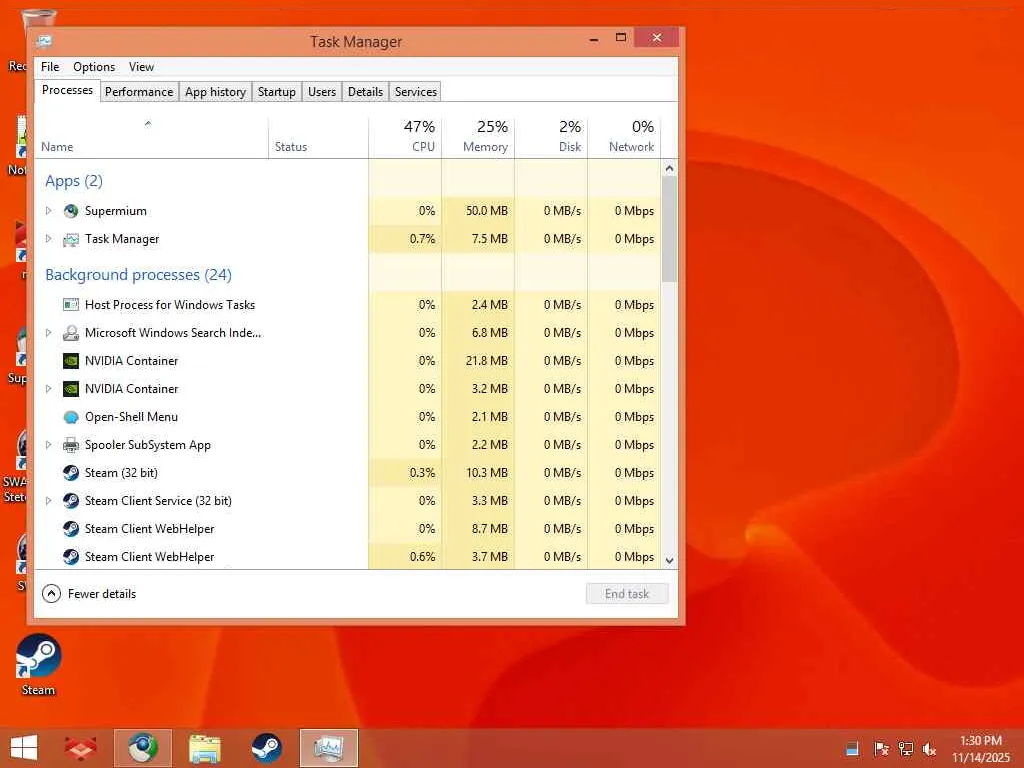Expand the 3.2 MB NVIDIA Container row
Screen dimensions: 1024x768
[48, 389]
